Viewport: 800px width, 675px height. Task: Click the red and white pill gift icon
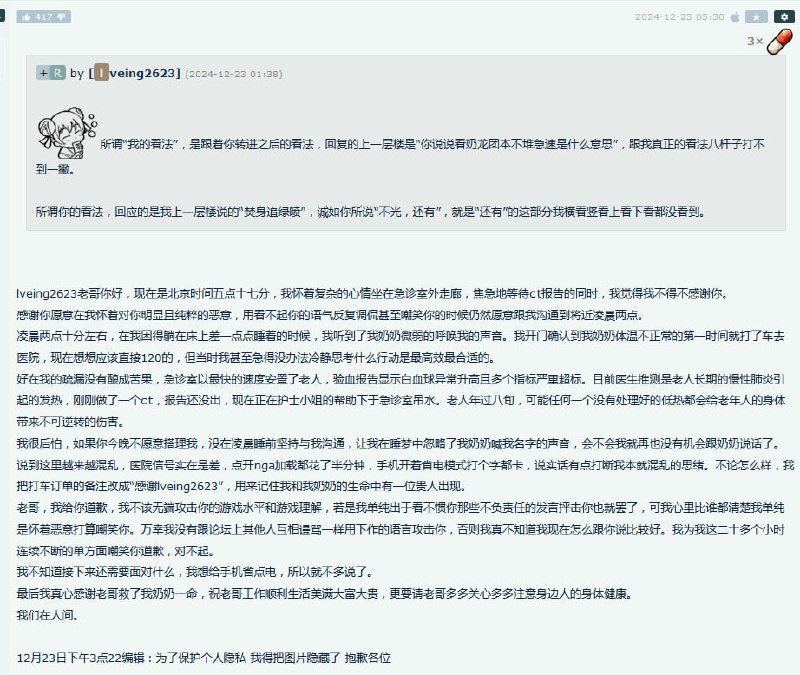pos(780,41)
